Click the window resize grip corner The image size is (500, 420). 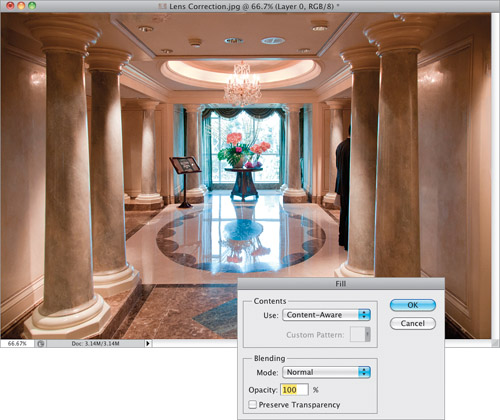pyautogui.click(x=496, y=343)
